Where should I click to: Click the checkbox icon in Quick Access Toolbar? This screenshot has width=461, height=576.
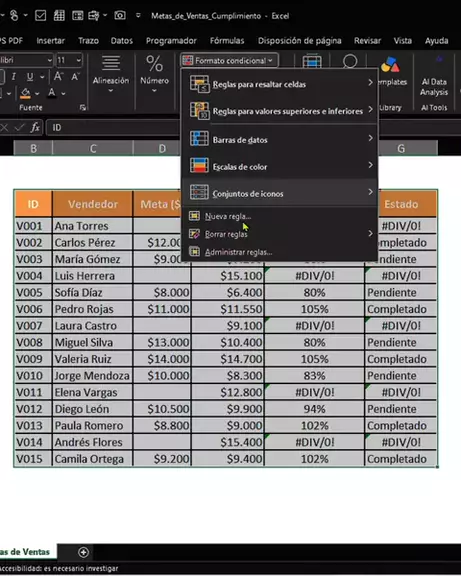[x=40, y=15]
